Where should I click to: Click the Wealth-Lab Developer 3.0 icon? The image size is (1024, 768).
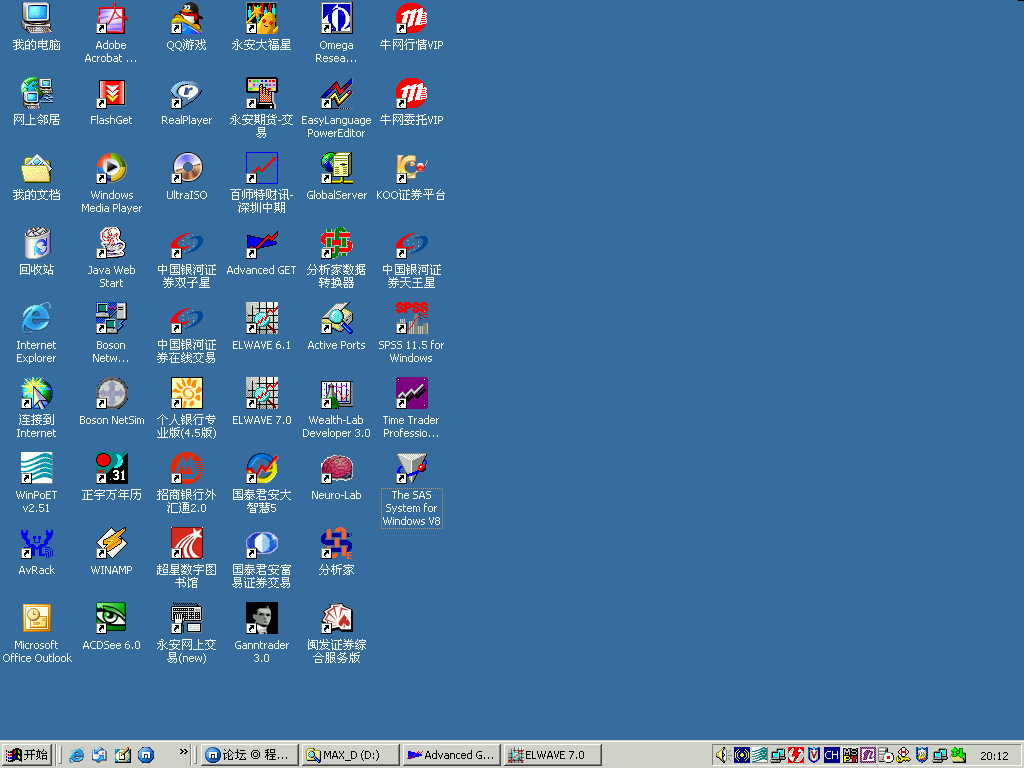(x=336, y=394)
